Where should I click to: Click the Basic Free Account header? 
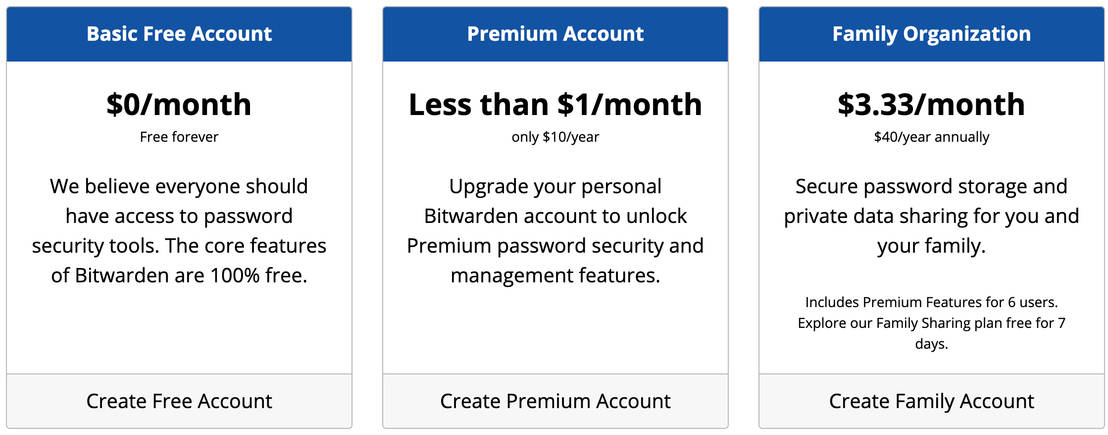tap(179, 34)
